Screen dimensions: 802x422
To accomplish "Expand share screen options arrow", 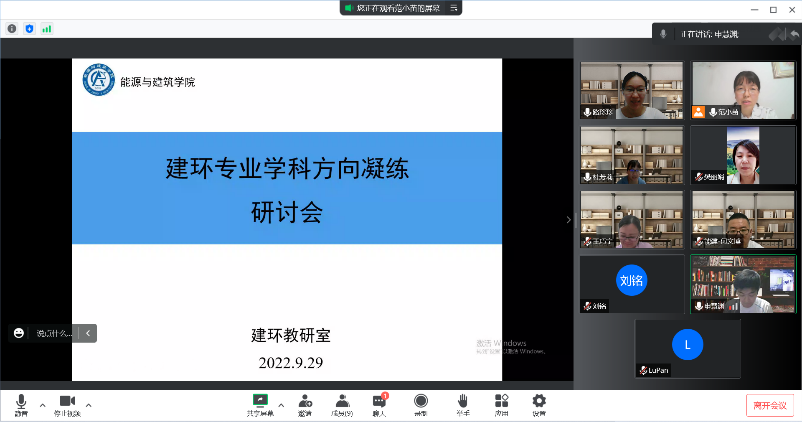I will coord(281,405).
